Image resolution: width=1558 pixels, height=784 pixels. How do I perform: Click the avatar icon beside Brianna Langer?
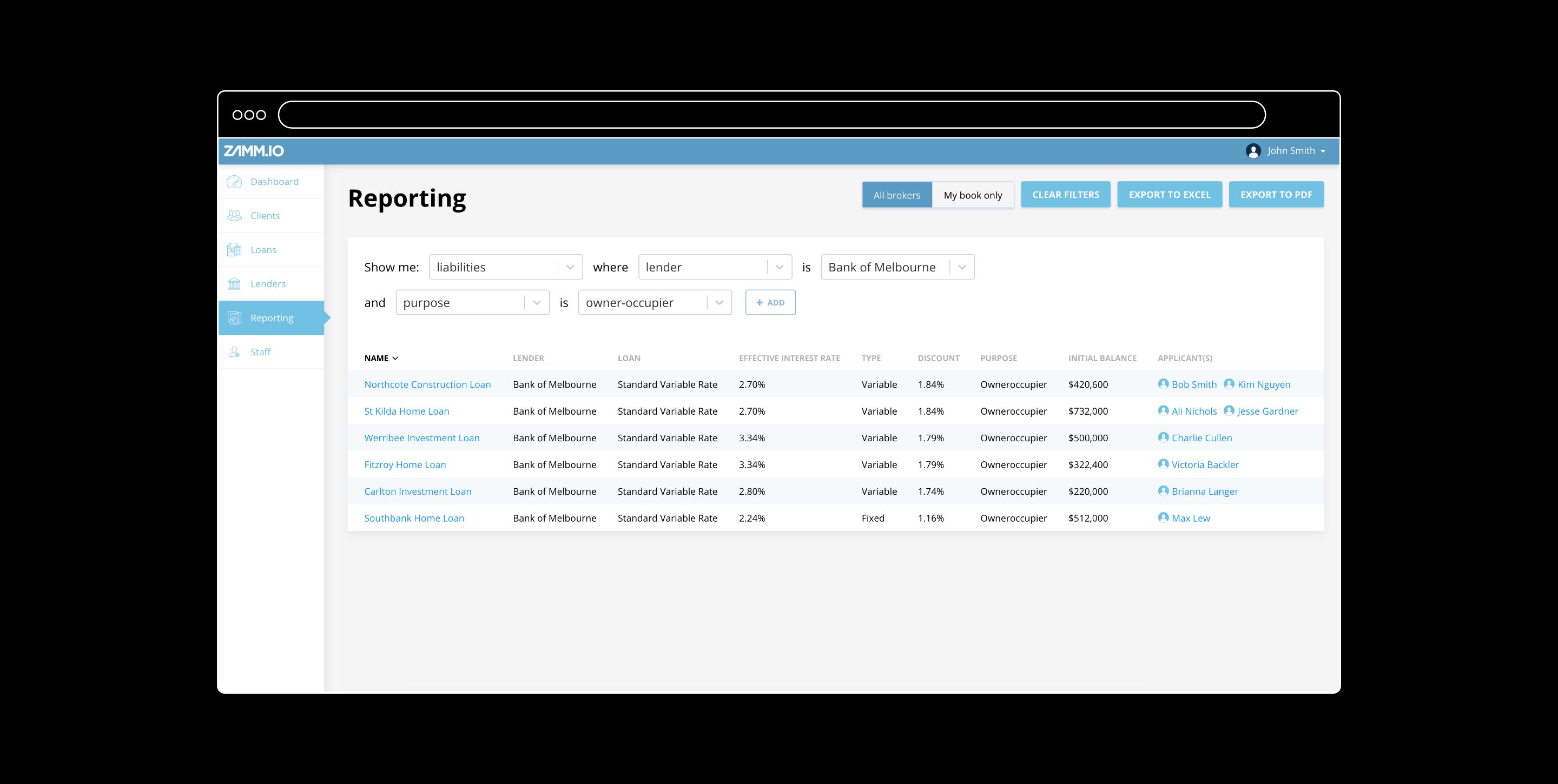click(1163, 490)
